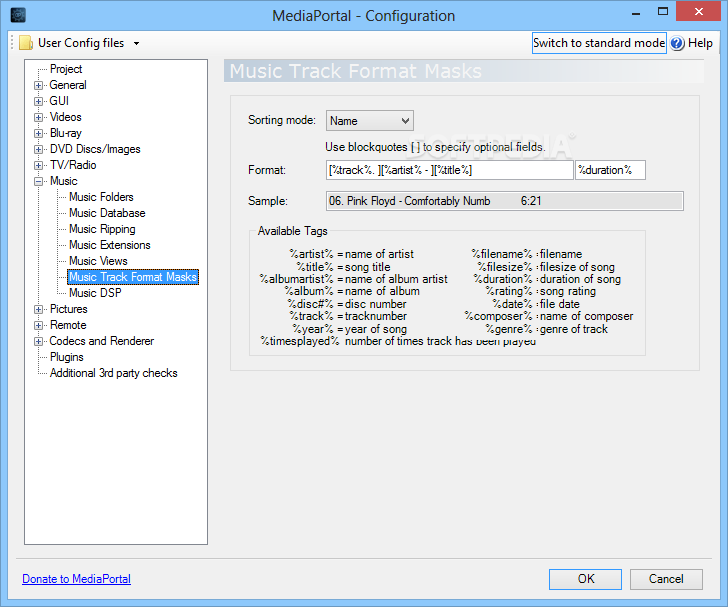Click the '%artist%' tag text
This screenshot has width=728, height=607.
coord(312,254)
